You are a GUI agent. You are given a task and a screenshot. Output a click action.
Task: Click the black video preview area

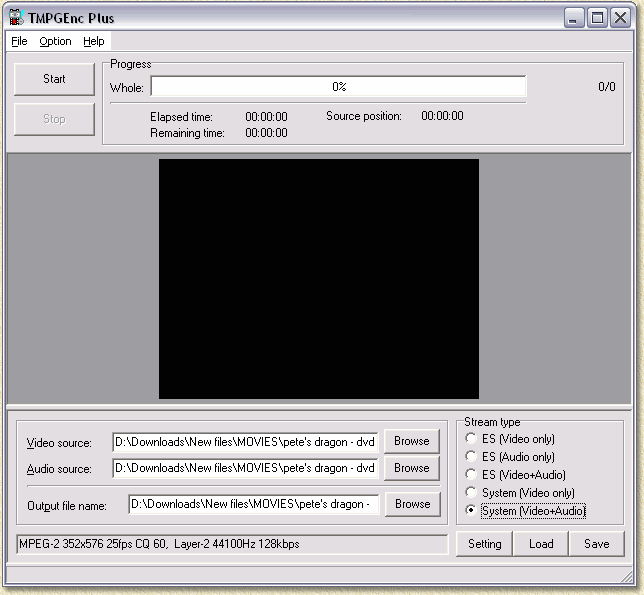(319, 279)
